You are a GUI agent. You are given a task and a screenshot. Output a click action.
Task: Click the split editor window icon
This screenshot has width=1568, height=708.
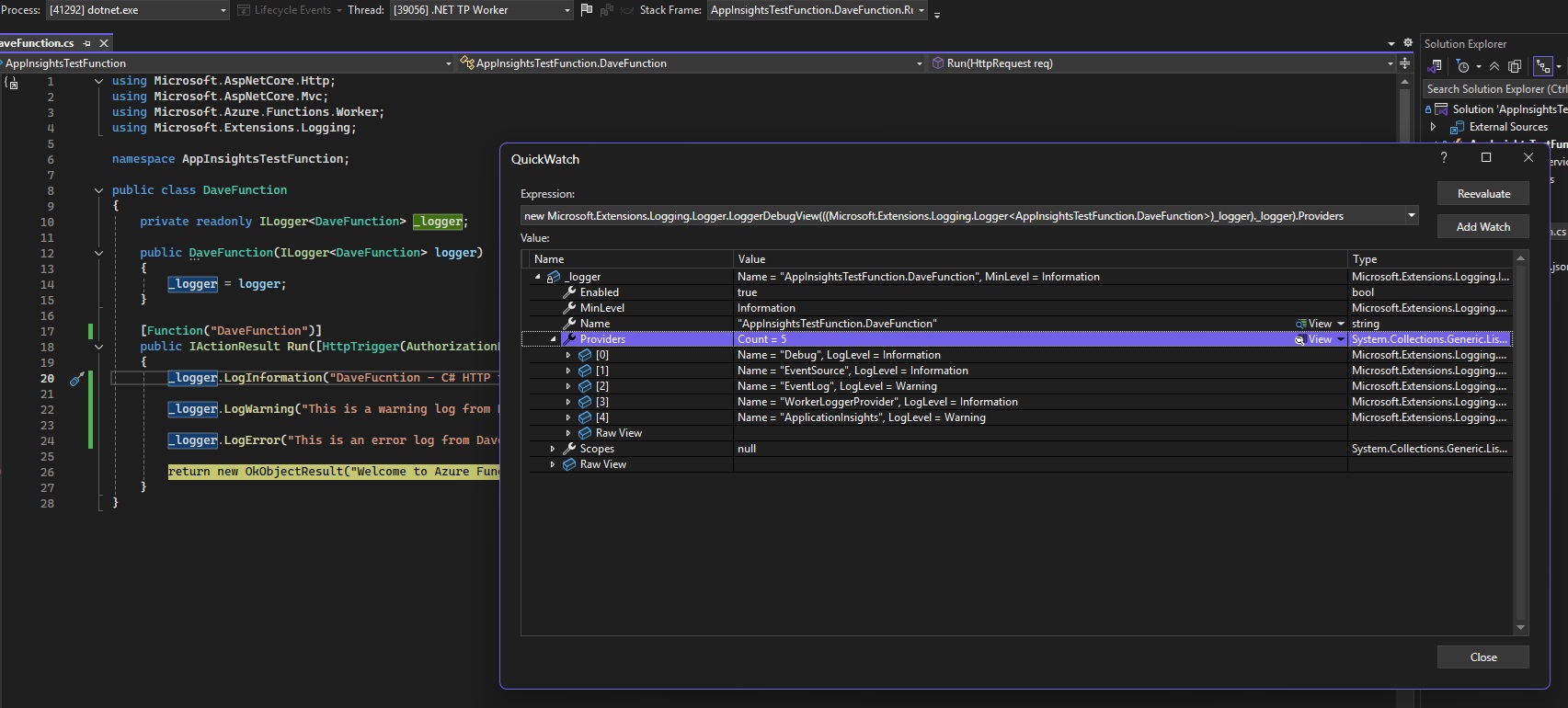1404,63
